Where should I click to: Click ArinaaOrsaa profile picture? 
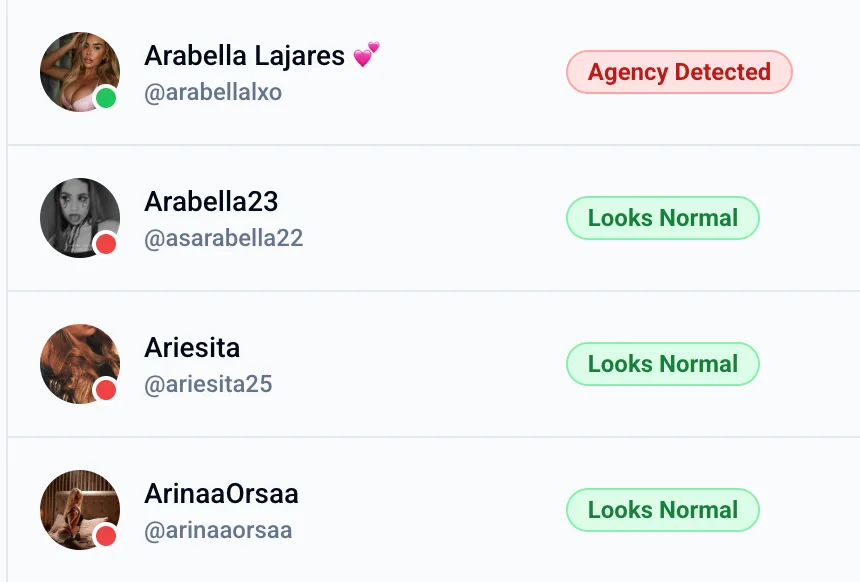coord(80,510)
